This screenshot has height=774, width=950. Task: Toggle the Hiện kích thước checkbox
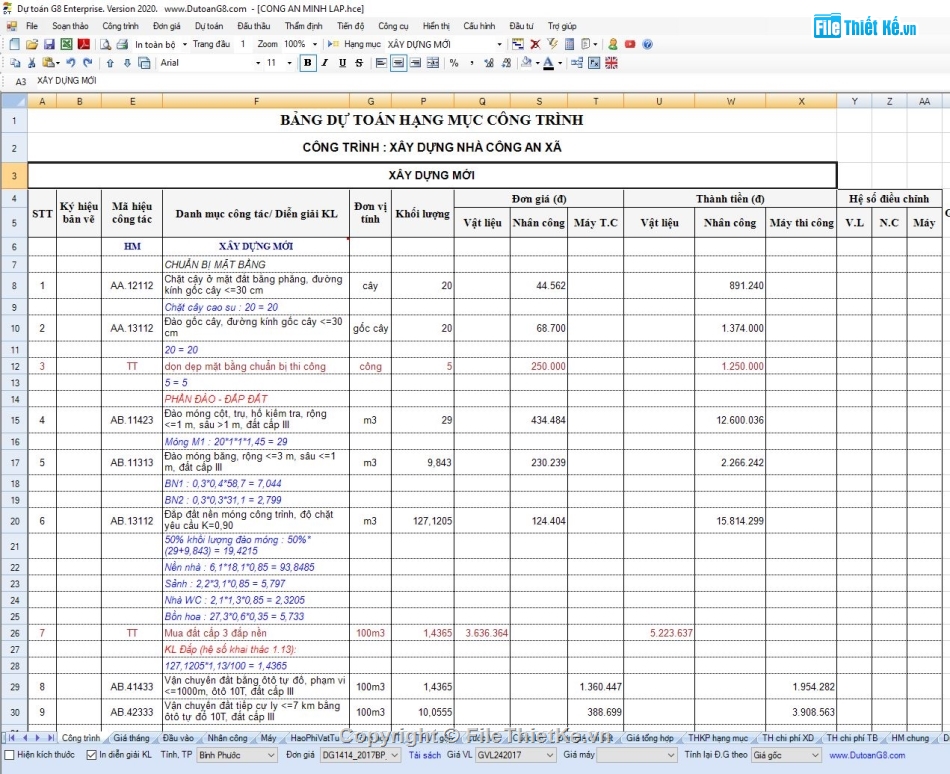coord(9,755)
